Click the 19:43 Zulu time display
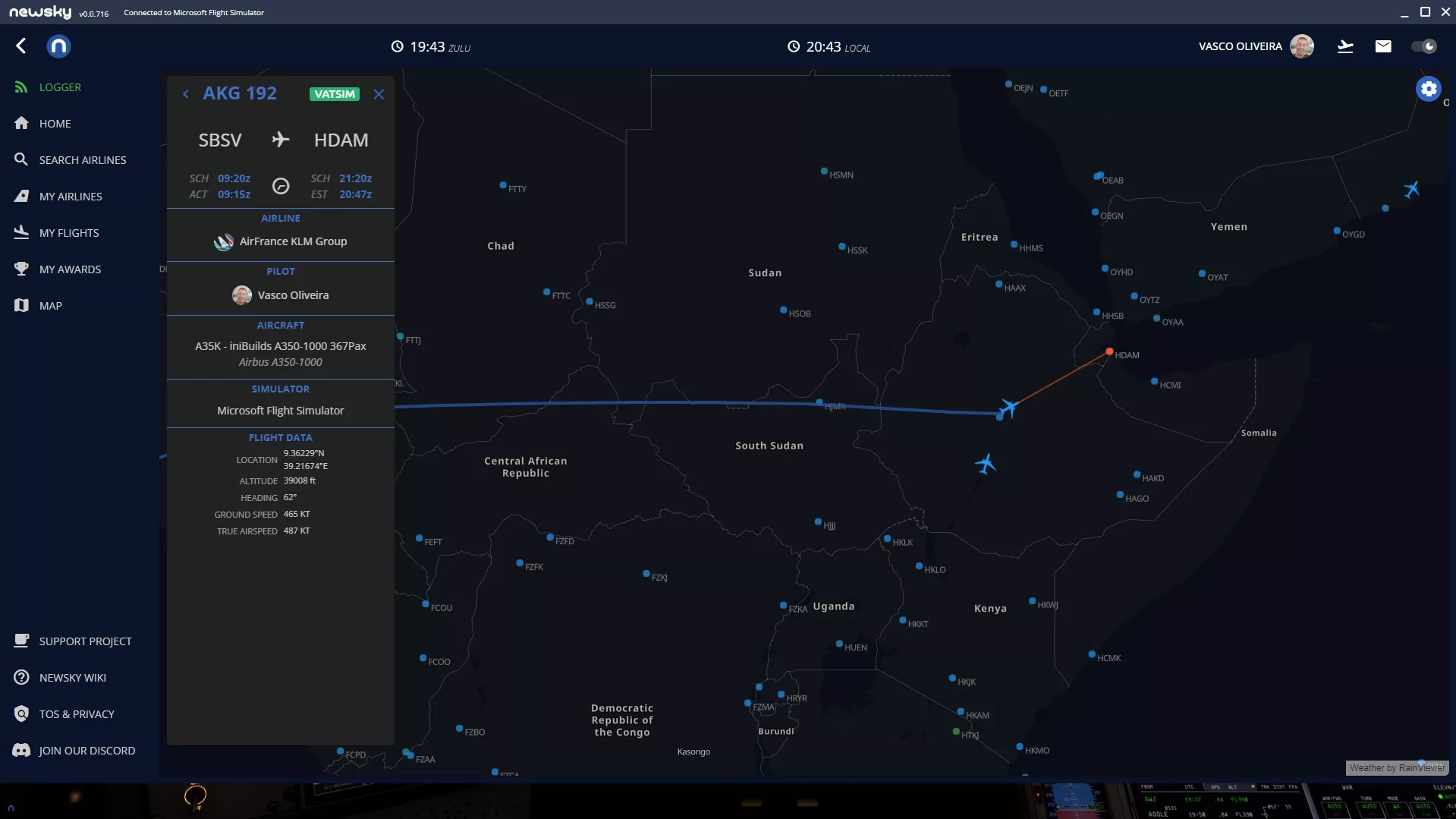 click(430, 47)
